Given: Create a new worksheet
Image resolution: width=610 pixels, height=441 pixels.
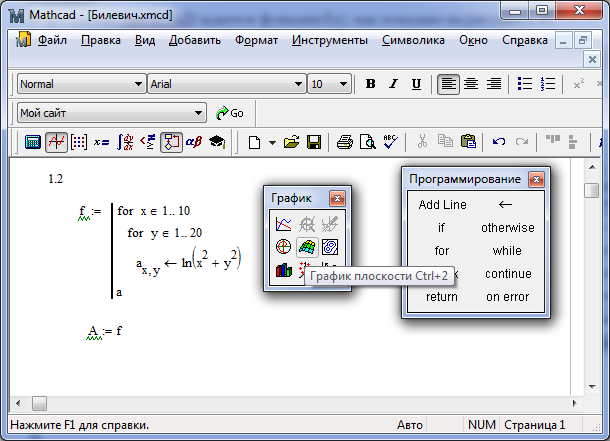Looking at the screenshot, I should point(254,142).
